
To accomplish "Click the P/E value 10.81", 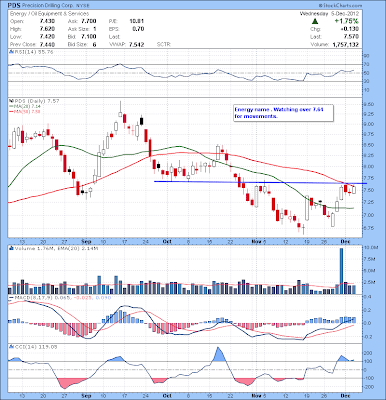I will click(137, 21).
